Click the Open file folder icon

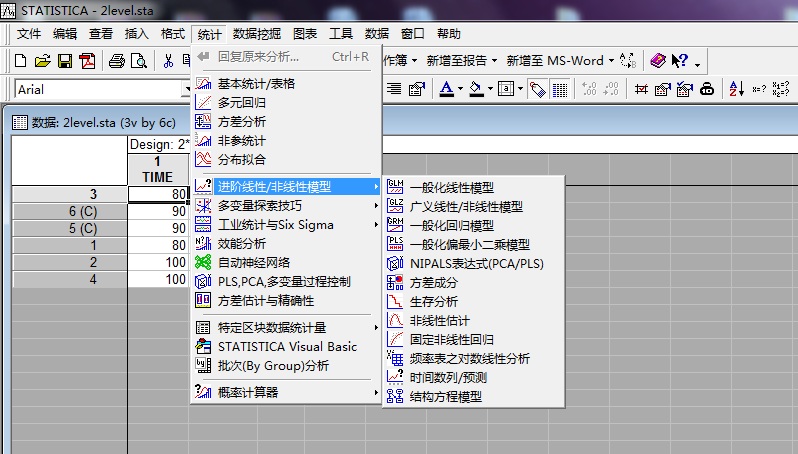(x=43, y=61)
